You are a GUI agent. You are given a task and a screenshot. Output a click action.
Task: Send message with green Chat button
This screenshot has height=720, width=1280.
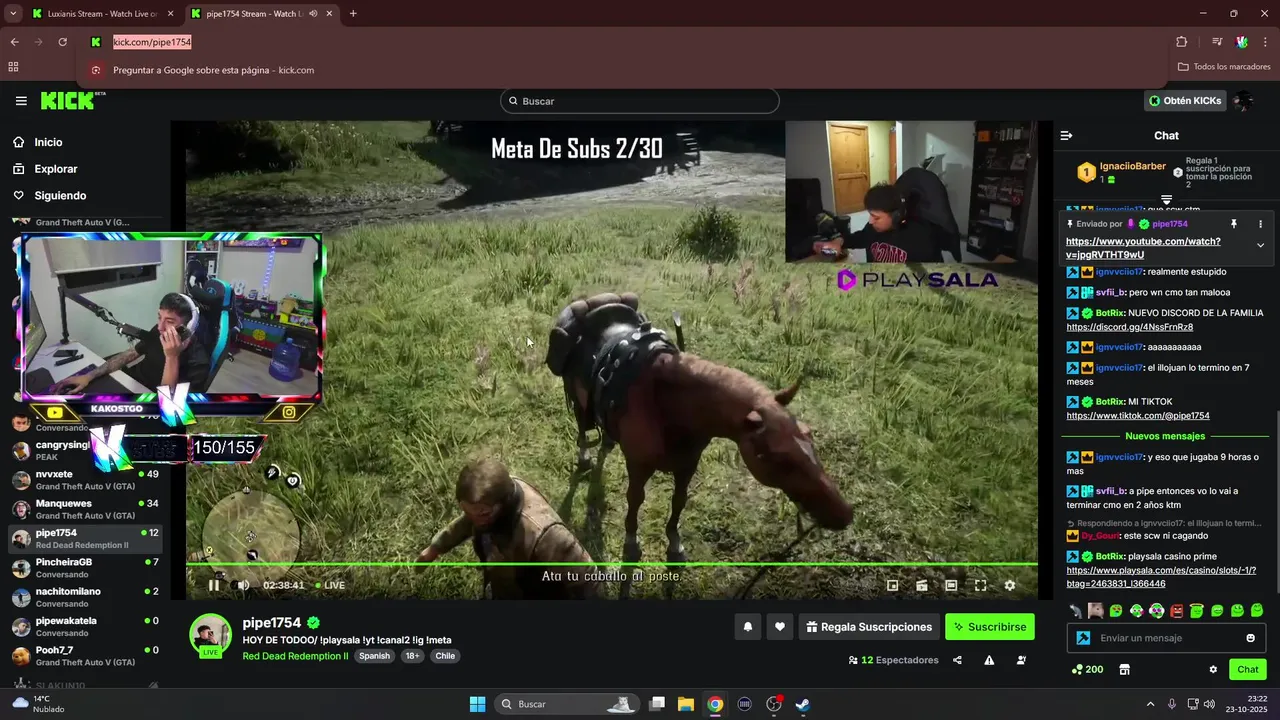pos(1248,669)
